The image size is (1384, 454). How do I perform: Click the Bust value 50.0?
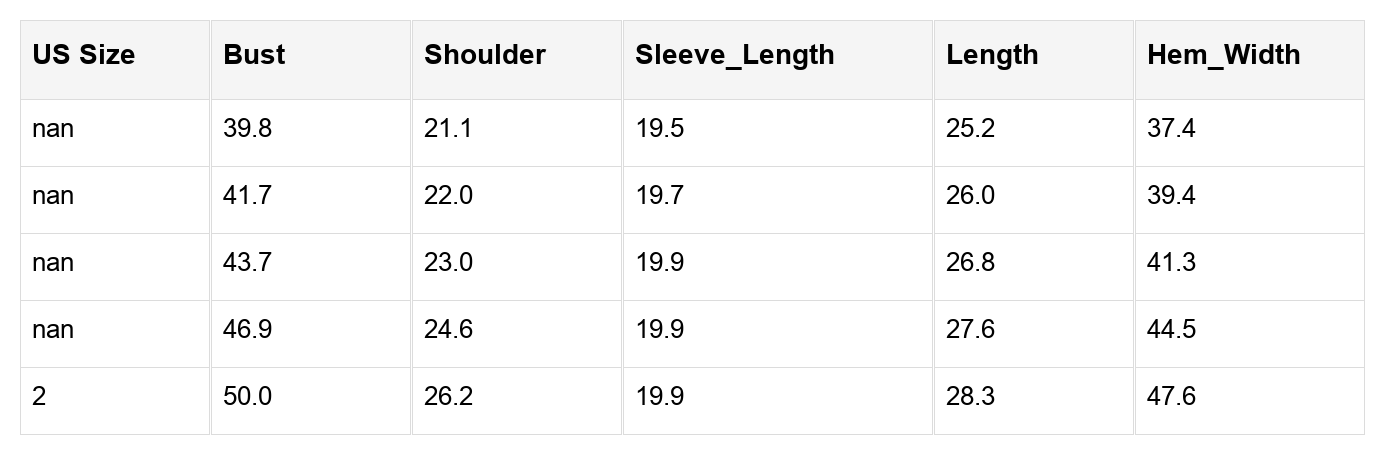(247, 397)
